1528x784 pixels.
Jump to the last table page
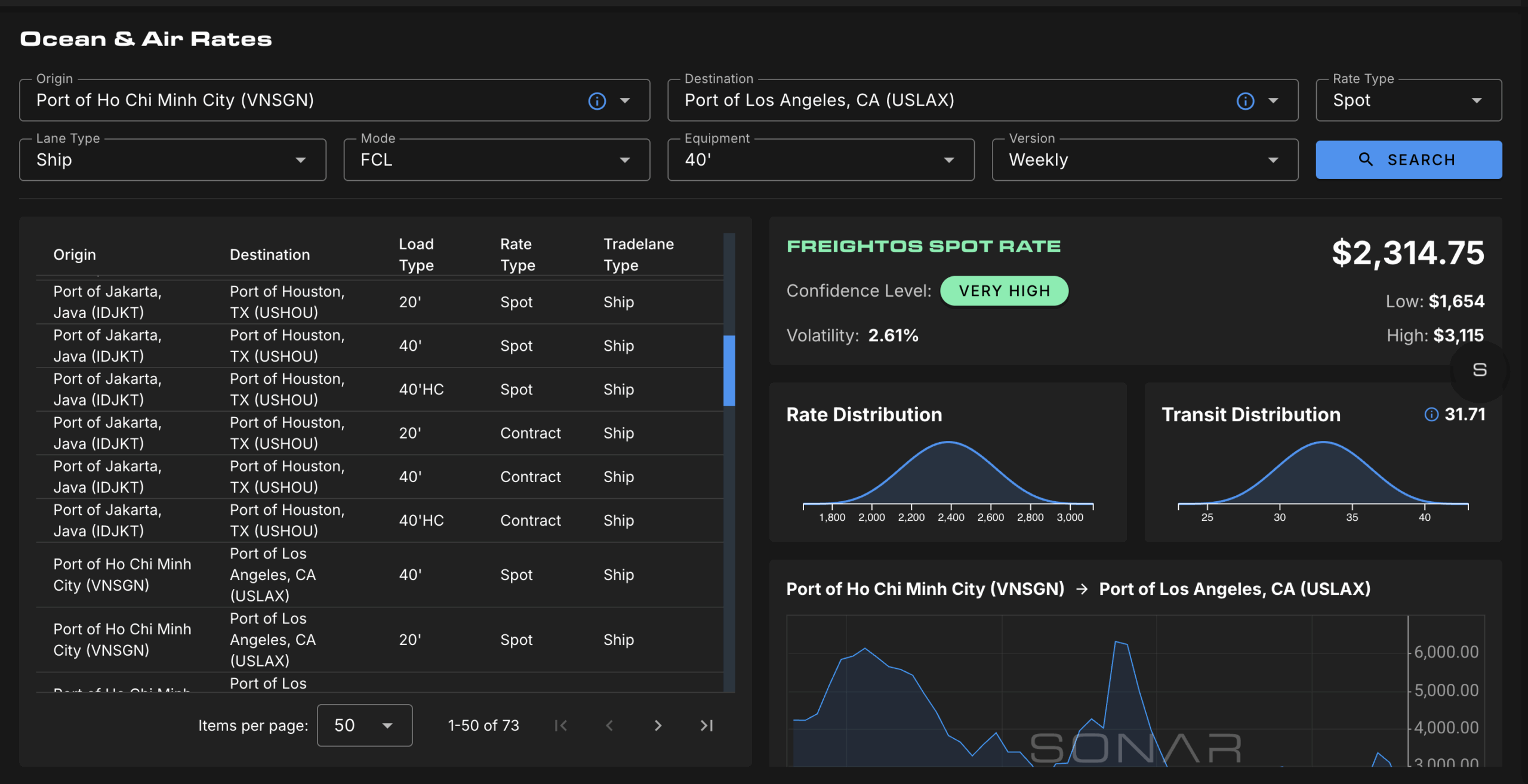point(707,726)
